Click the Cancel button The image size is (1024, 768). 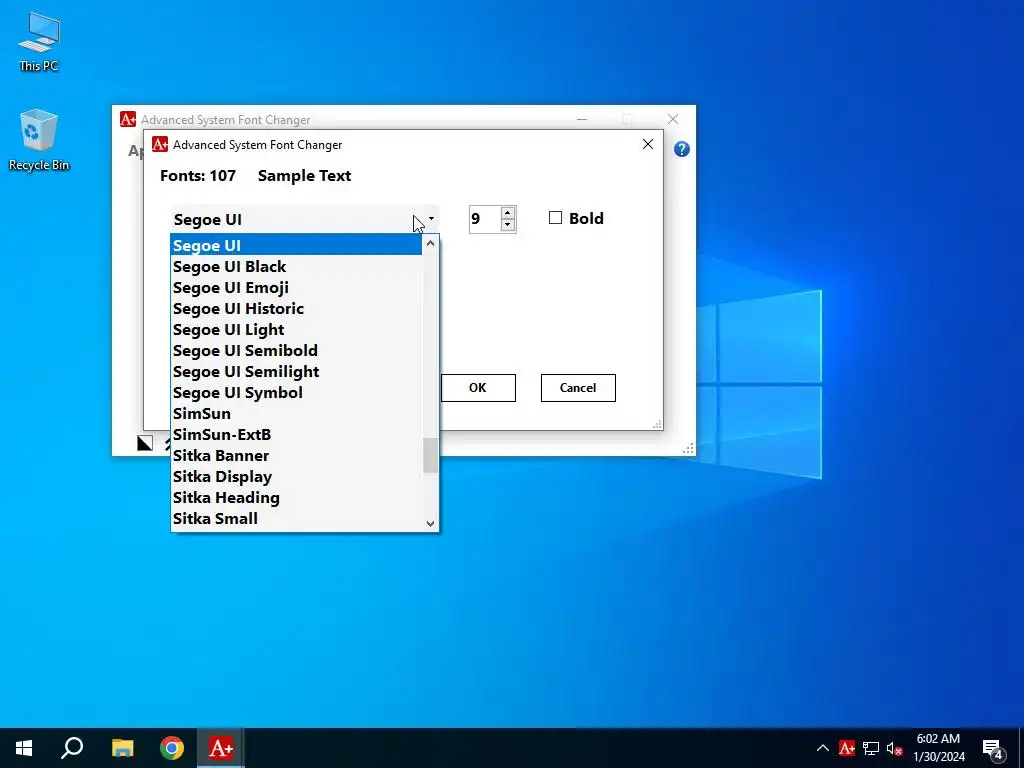[x=578, y=388]
